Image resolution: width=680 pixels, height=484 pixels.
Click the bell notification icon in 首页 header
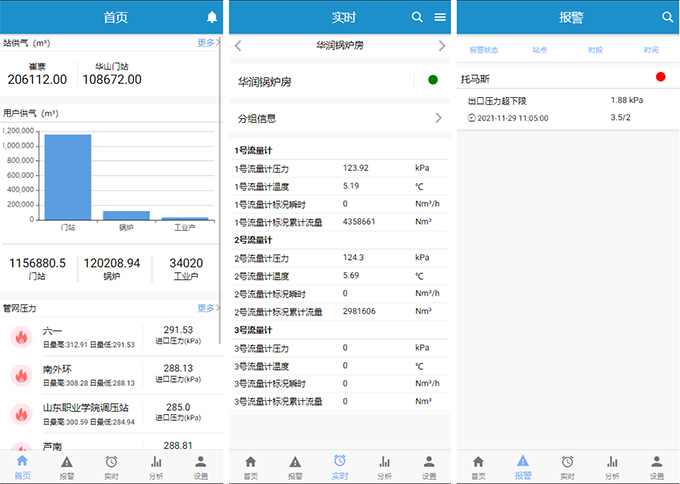coord(212,17)
